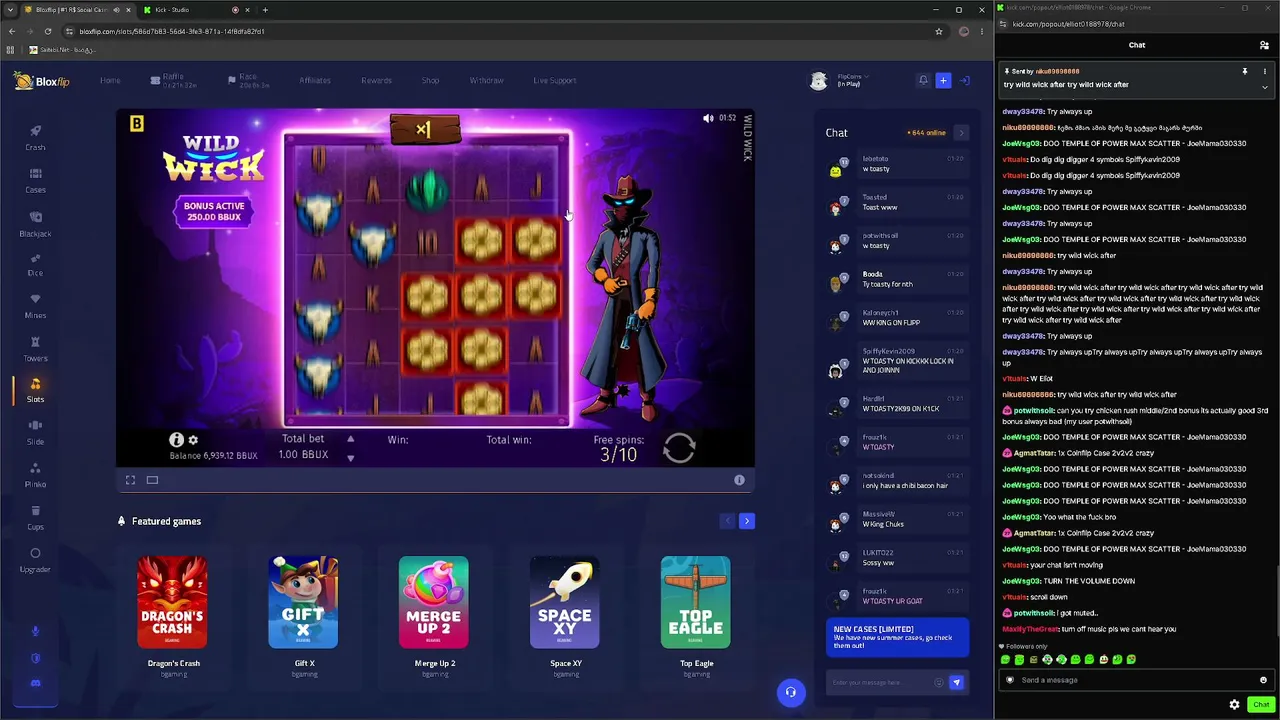This screenshot has height=720, width=1280.
Task: Open Kick chat user list icon
Action: [1264, 45]
